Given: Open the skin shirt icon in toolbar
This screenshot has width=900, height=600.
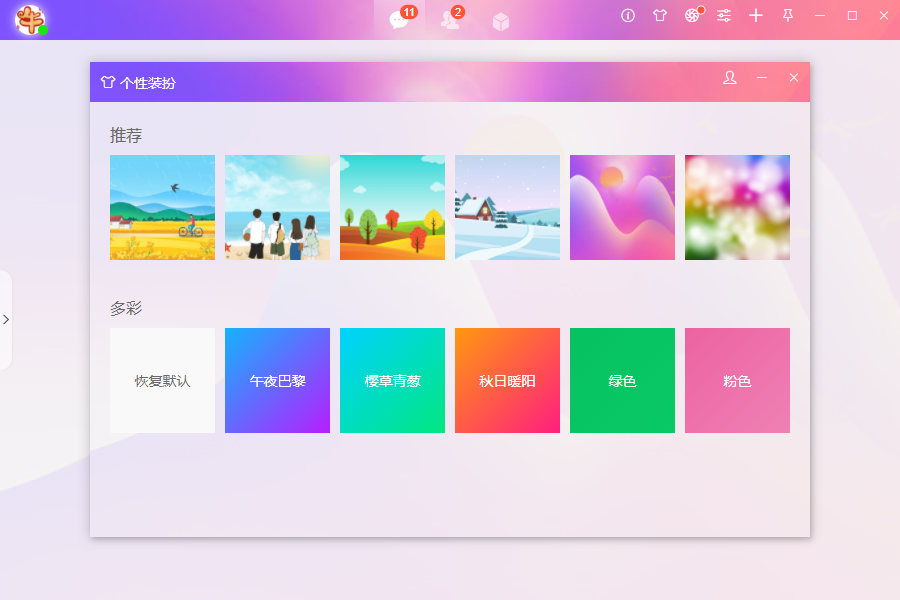Looking at the screenshot, I should click(660, 16).
